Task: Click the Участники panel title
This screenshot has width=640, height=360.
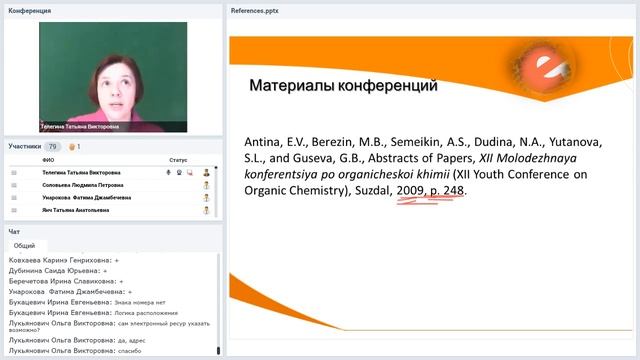Action: [24, 146]
